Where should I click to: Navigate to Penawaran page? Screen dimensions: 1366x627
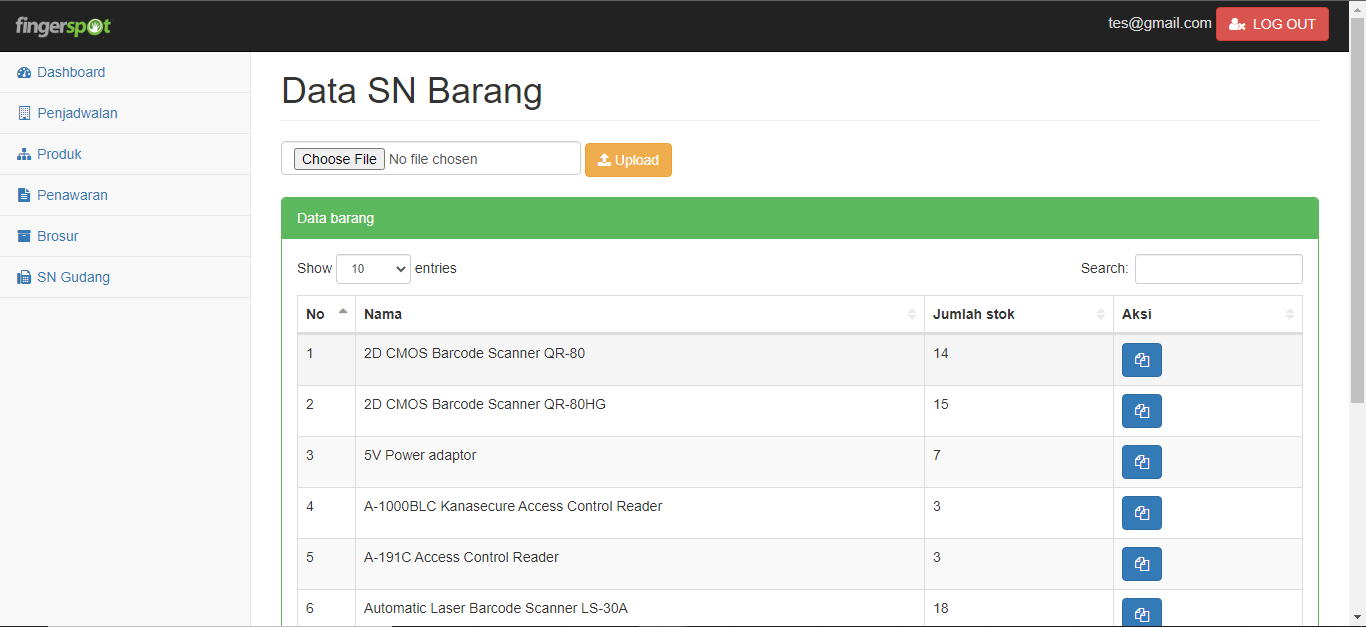coord(72,195)
